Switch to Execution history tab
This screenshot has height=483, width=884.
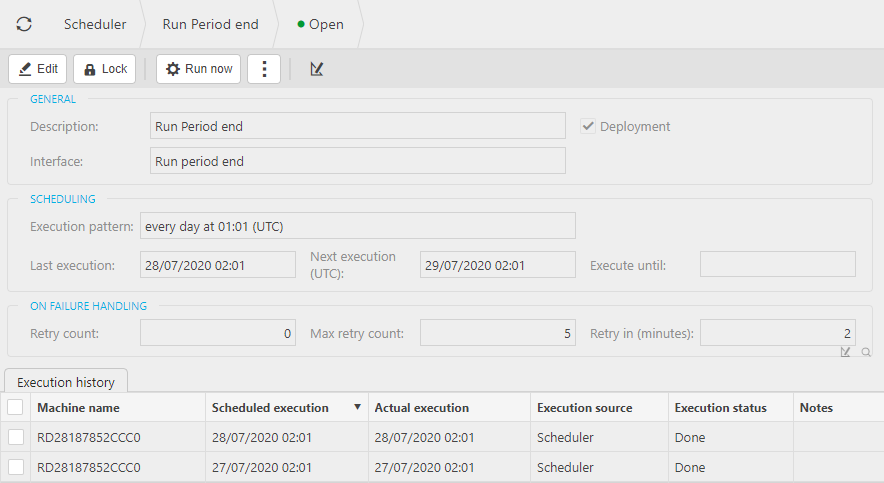click(x=66, y=382)
